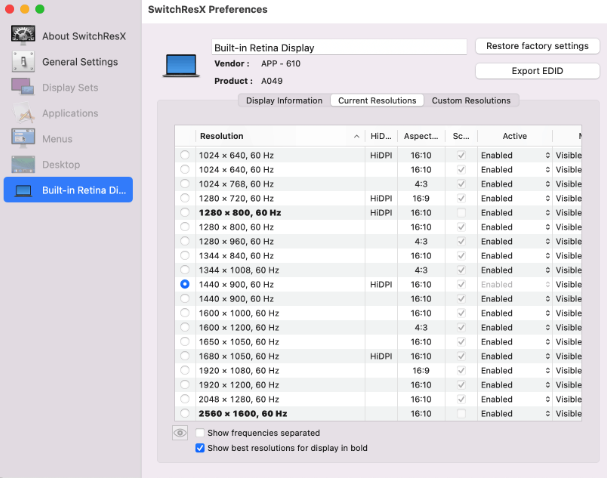The height and width of the screenshot is (478, 607).
Task: Click Export EDID button
Action: (x=537, y=71)
